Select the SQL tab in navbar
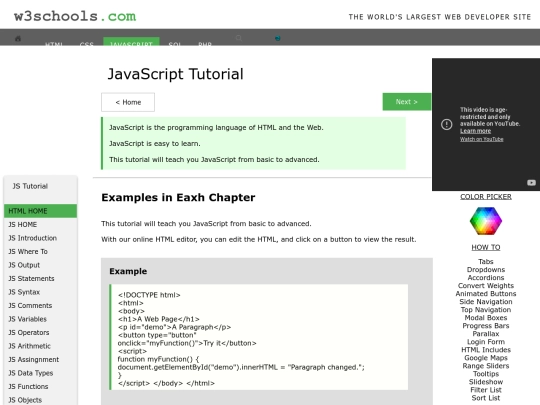540x405 pixels. click(x=175, y=44)
